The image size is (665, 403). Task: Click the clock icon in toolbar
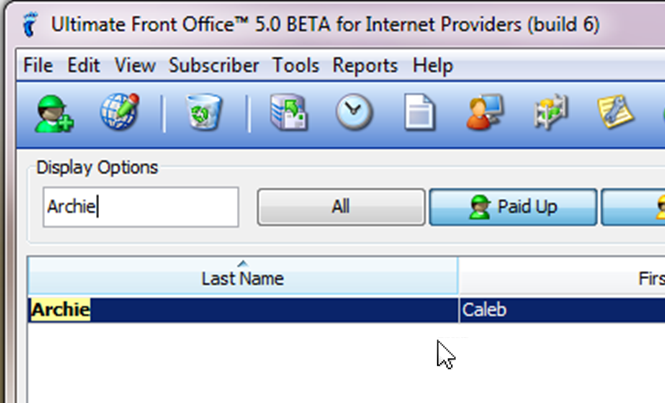click(x=354, y=112)
